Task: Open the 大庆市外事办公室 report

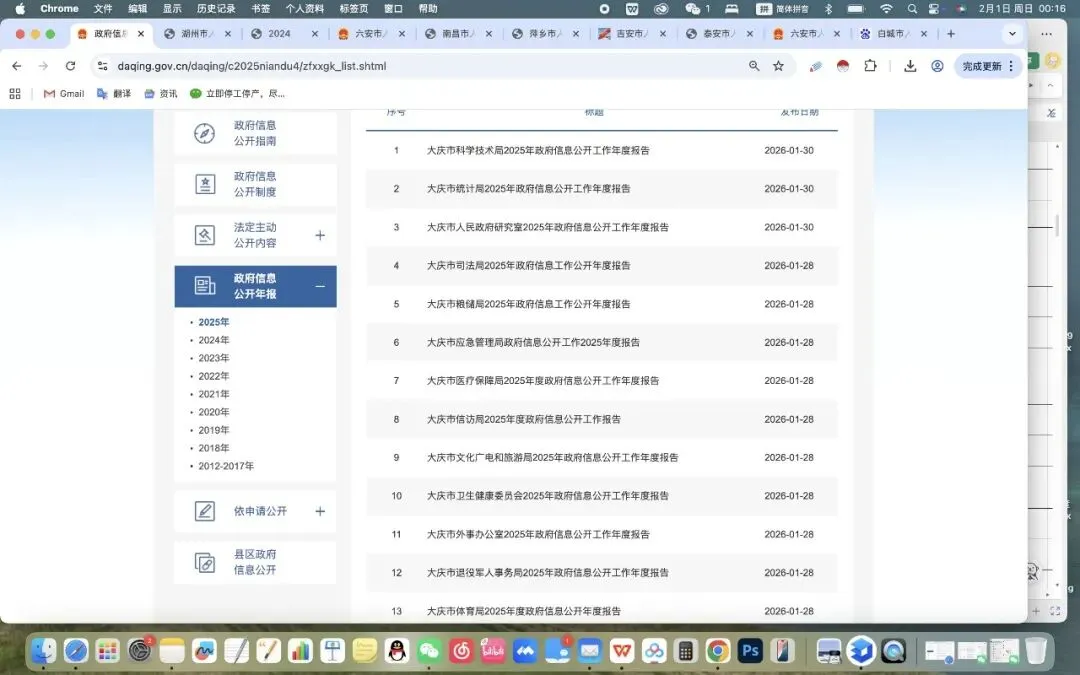Action: [538, 534]
